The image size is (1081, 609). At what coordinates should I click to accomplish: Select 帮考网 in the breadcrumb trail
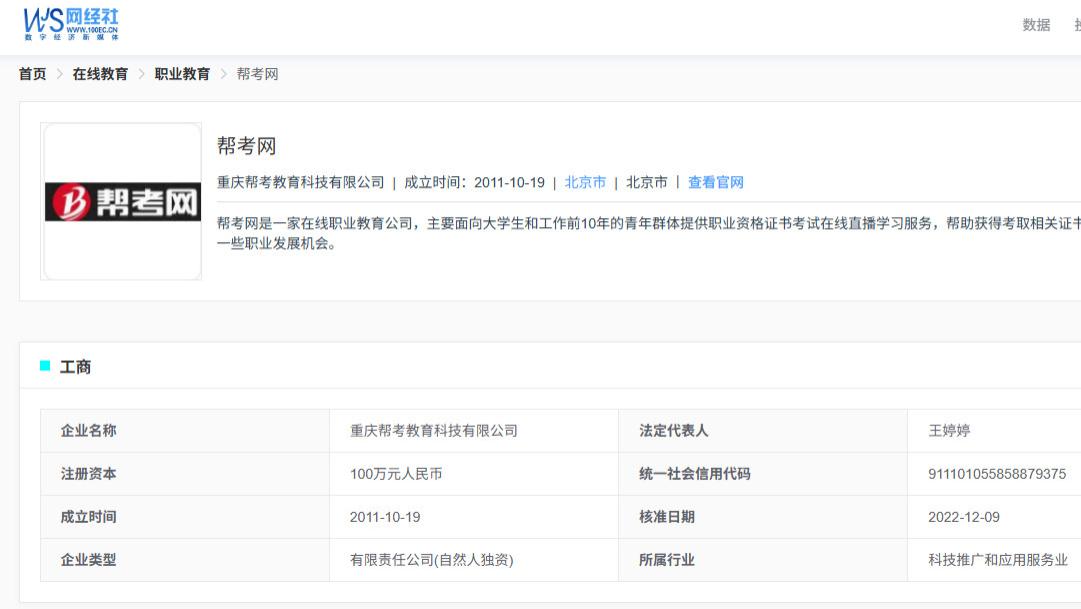click(x=259, y=73)
